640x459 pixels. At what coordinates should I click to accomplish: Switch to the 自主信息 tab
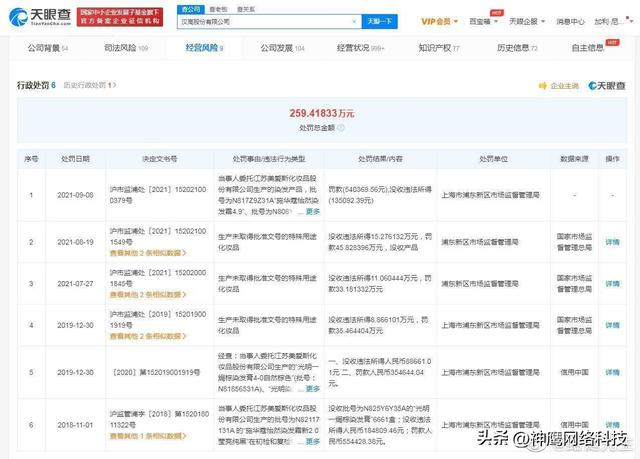(x=588, y=48)
